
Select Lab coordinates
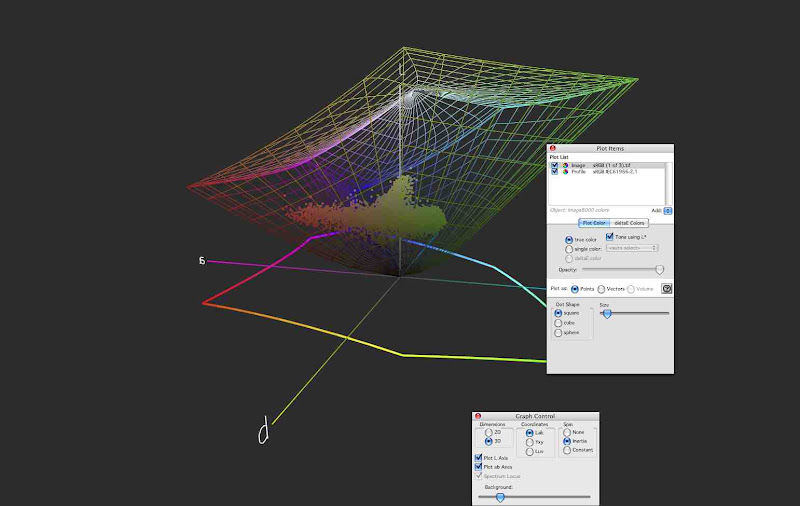(530, 433)
